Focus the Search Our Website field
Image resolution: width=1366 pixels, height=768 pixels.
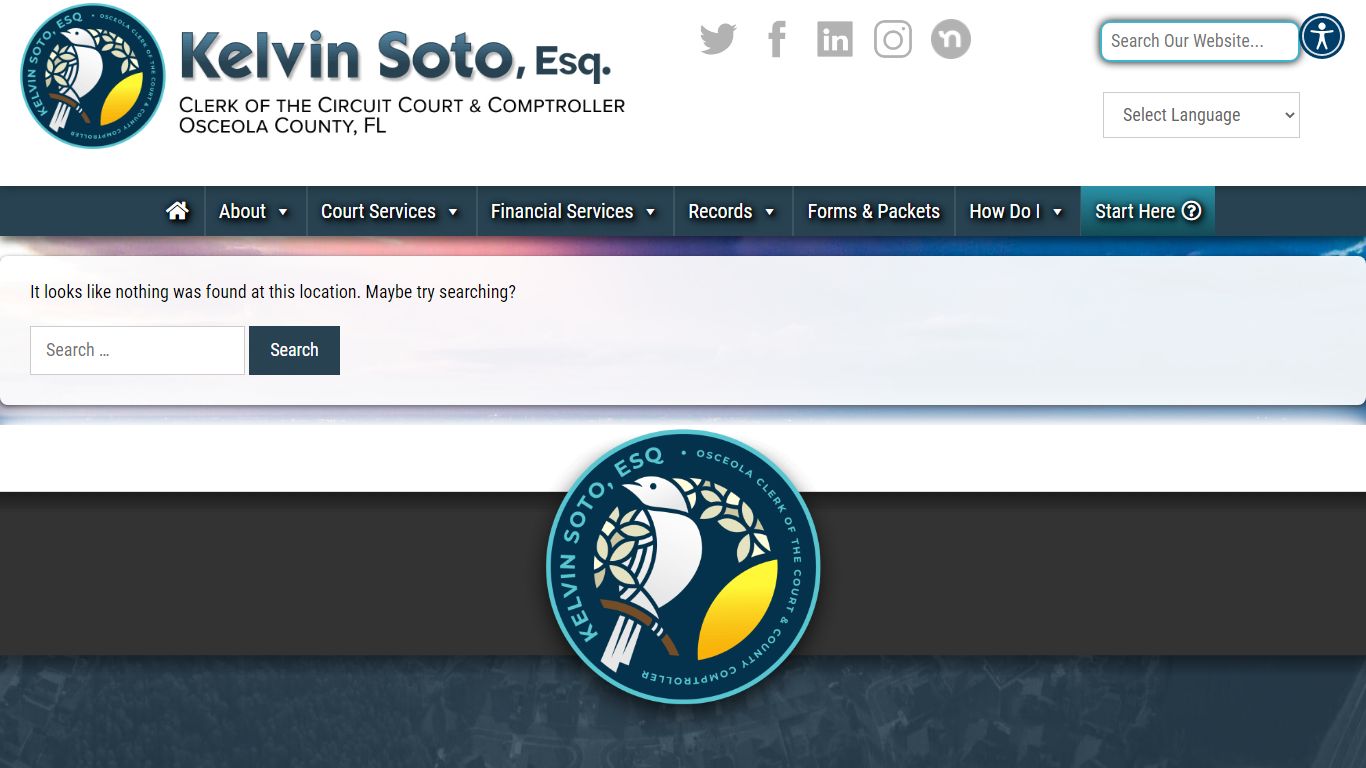(1199, 41)
